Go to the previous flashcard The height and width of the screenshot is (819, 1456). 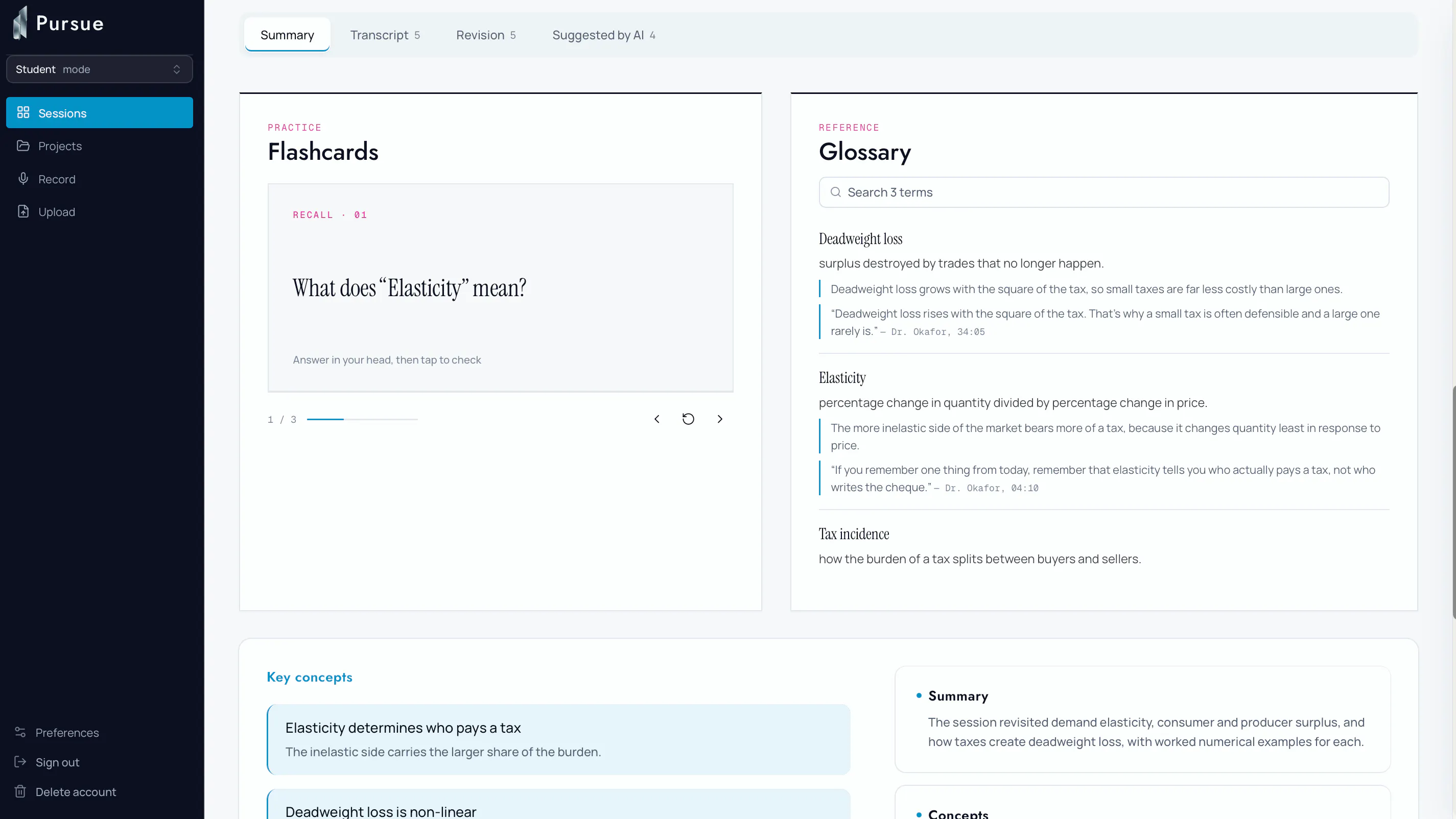(657, 419)
